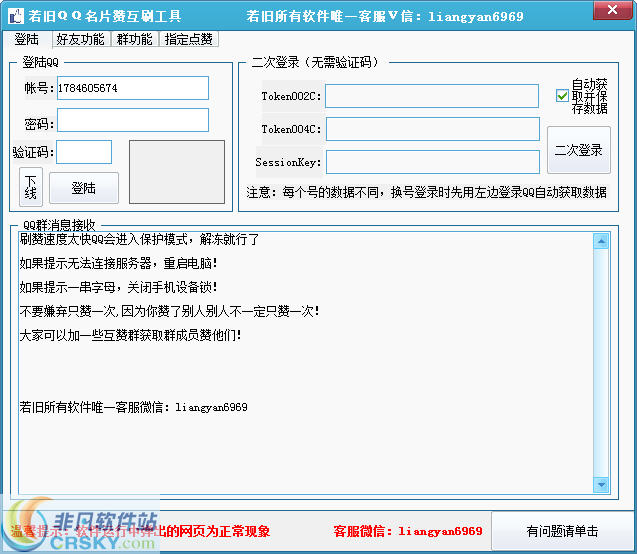Click the message list scroll up arrow
The image size is (637, 554).
601,241
